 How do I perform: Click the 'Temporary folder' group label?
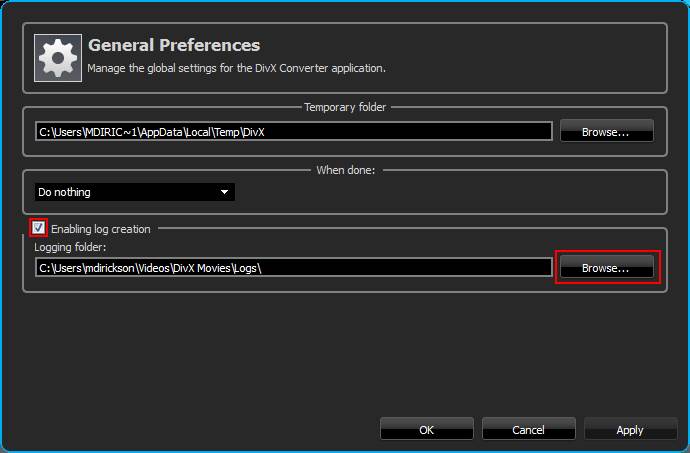[345, 107]
